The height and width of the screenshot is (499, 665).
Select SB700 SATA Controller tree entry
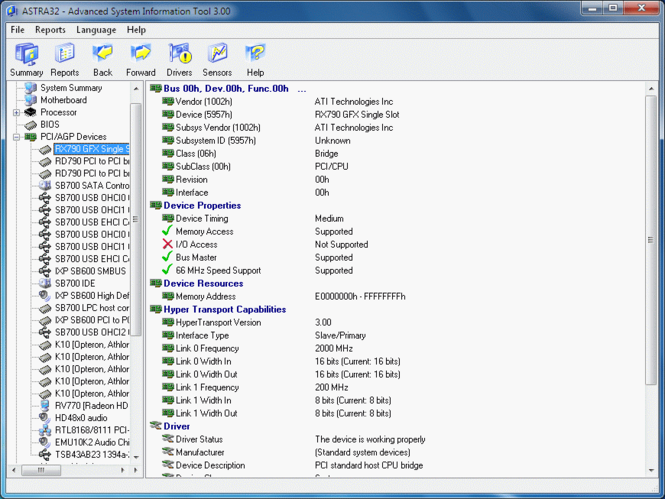coord(92,186)
